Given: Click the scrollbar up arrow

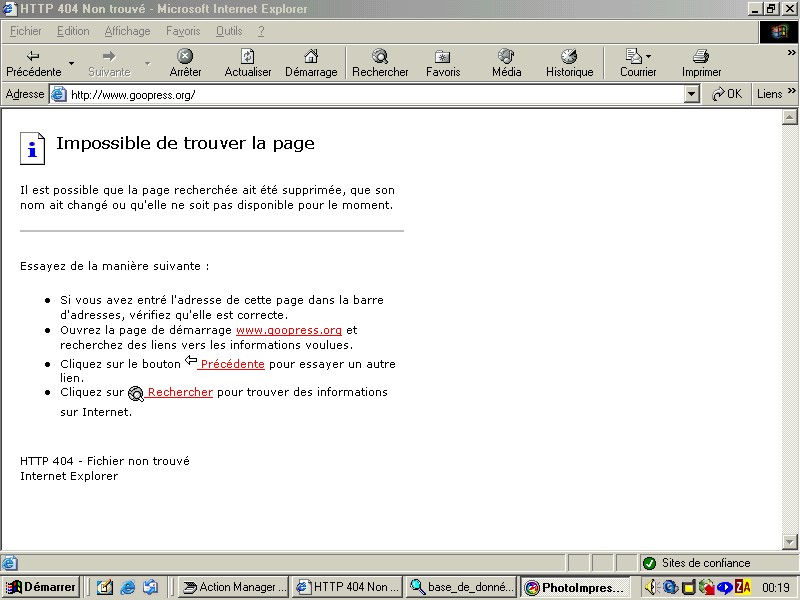Looking at the screenshot, I should (x=789, y=117).
